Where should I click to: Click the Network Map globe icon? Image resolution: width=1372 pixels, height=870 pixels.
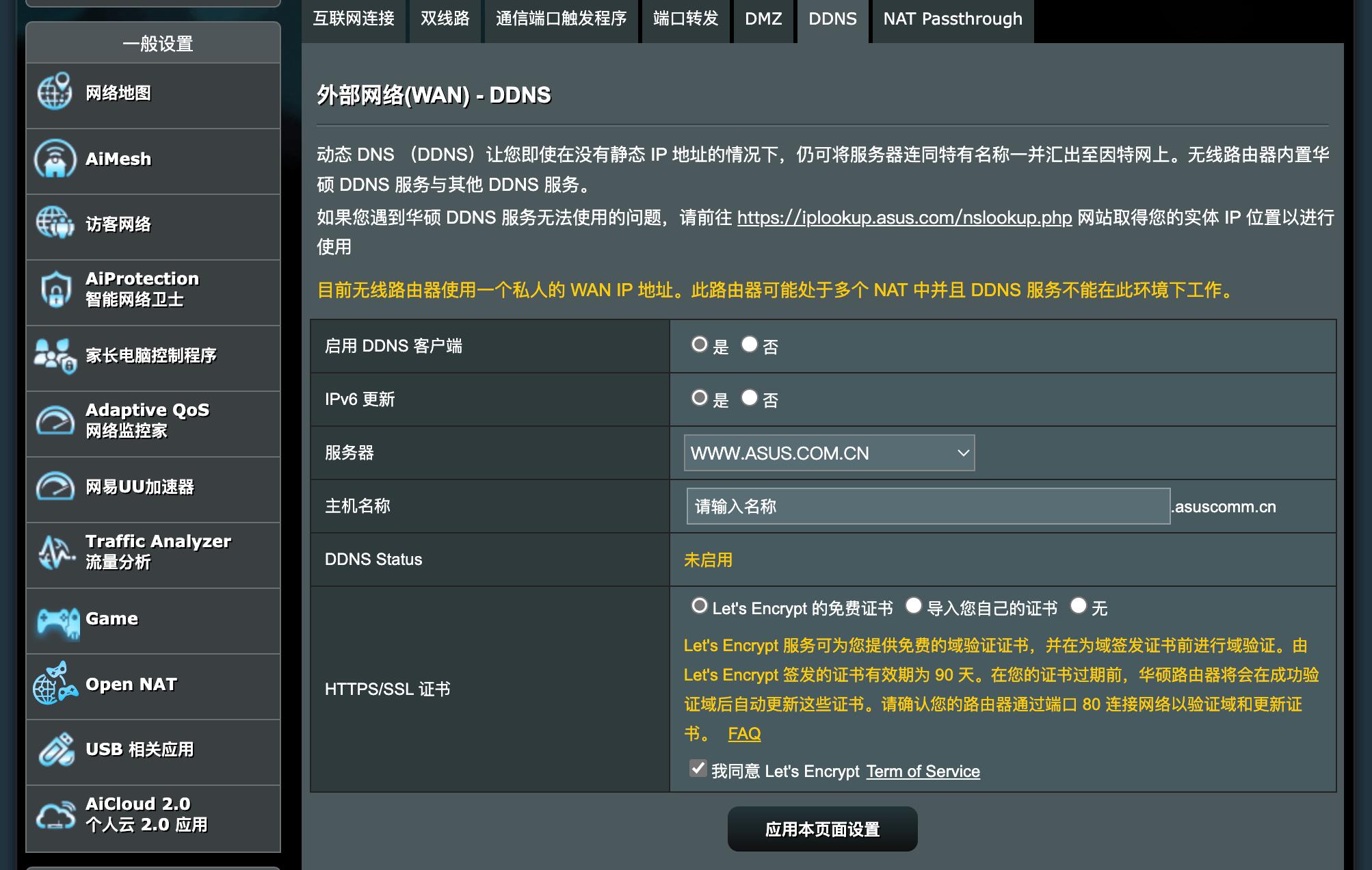[55, 92]
